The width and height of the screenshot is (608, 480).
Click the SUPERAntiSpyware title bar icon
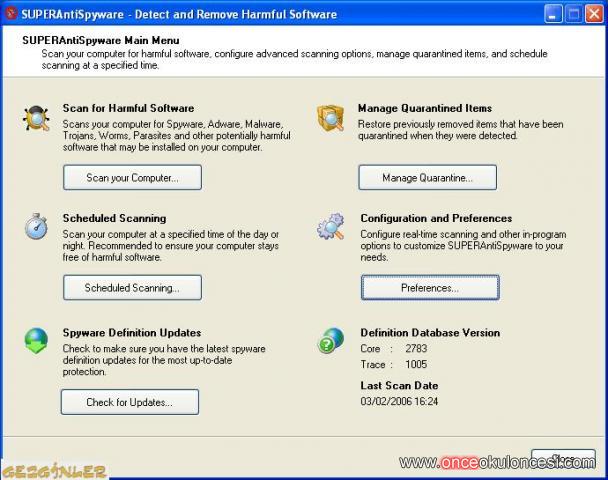(x=11, y=14)
